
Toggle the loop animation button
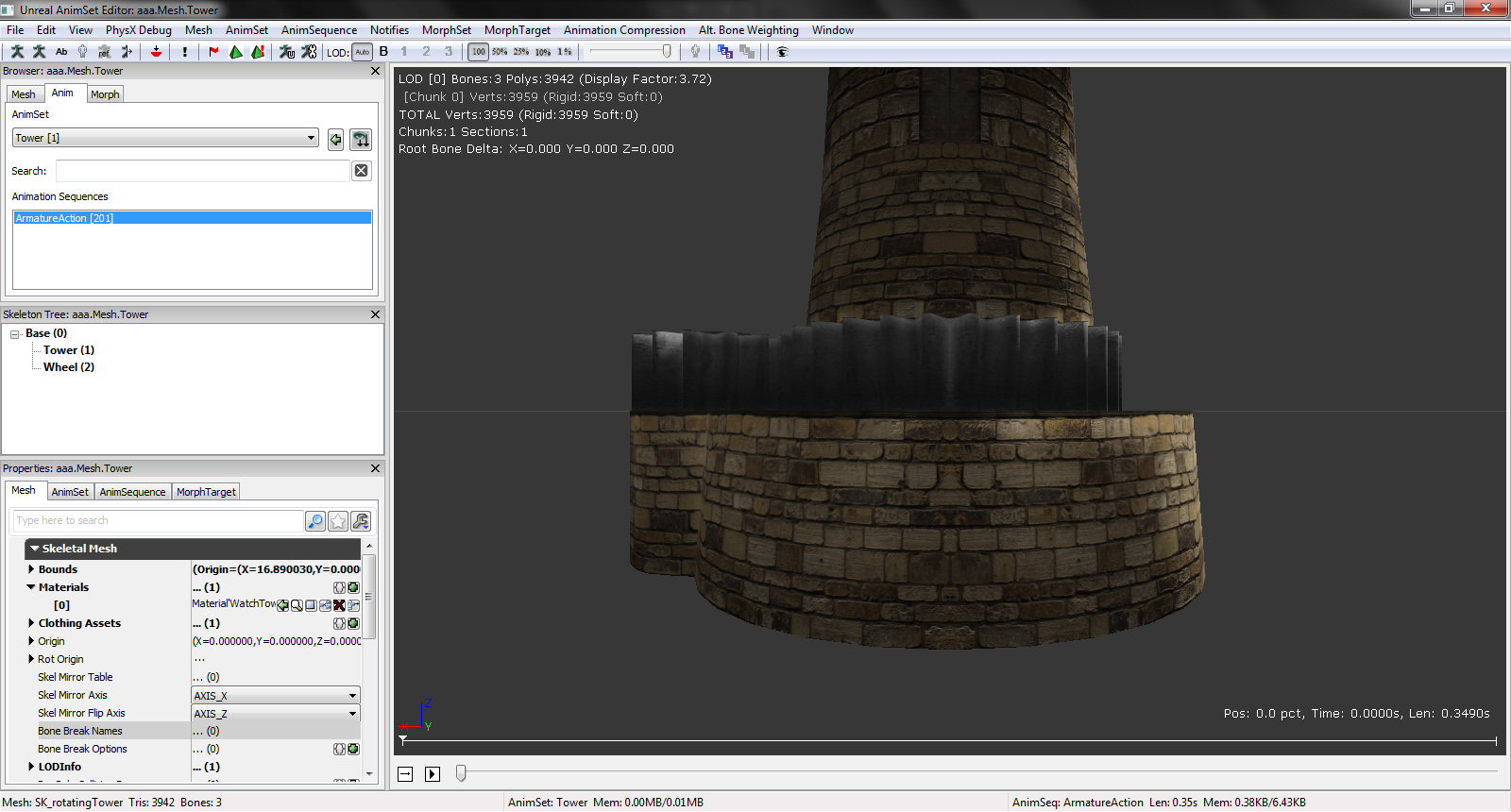click(x=405, y=774)
